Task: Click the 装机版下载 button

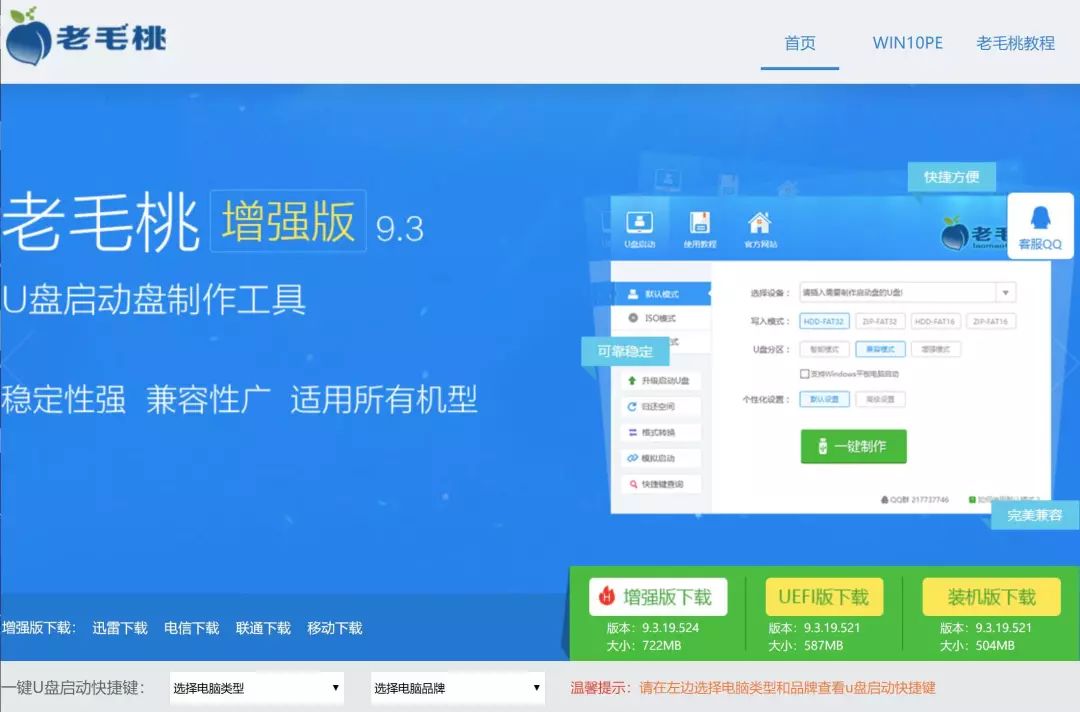Action: (x=991, y=597)
